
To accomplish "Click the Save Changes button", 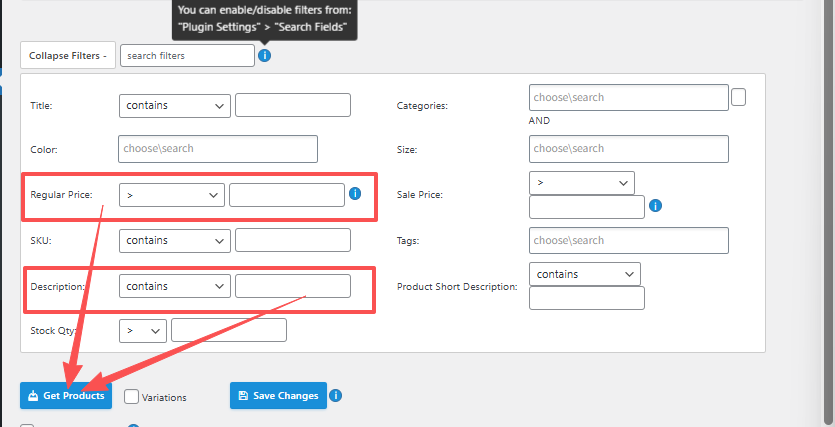I will pos(277,395).
